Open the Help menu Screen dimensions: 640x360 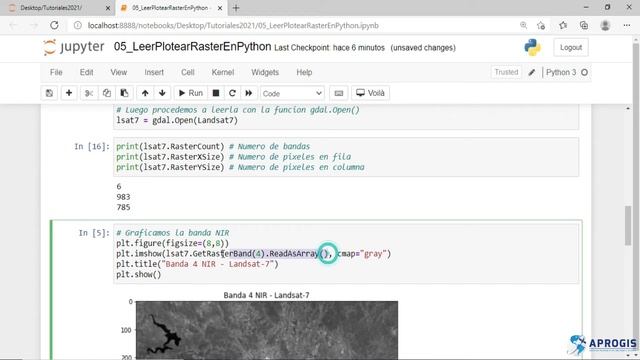tap(304, 72)
